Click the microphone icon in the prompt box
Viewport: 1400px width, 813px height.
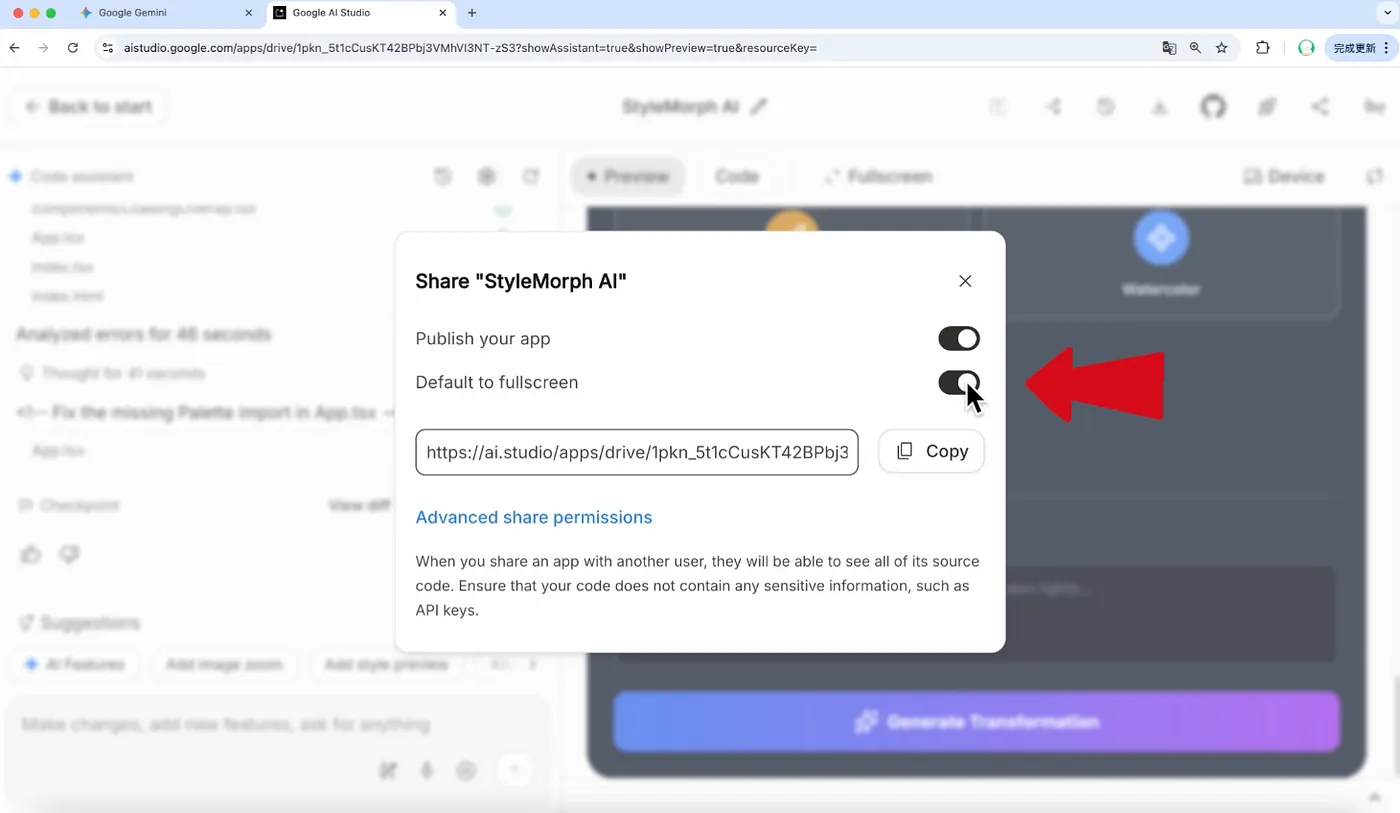click(427, 771)
